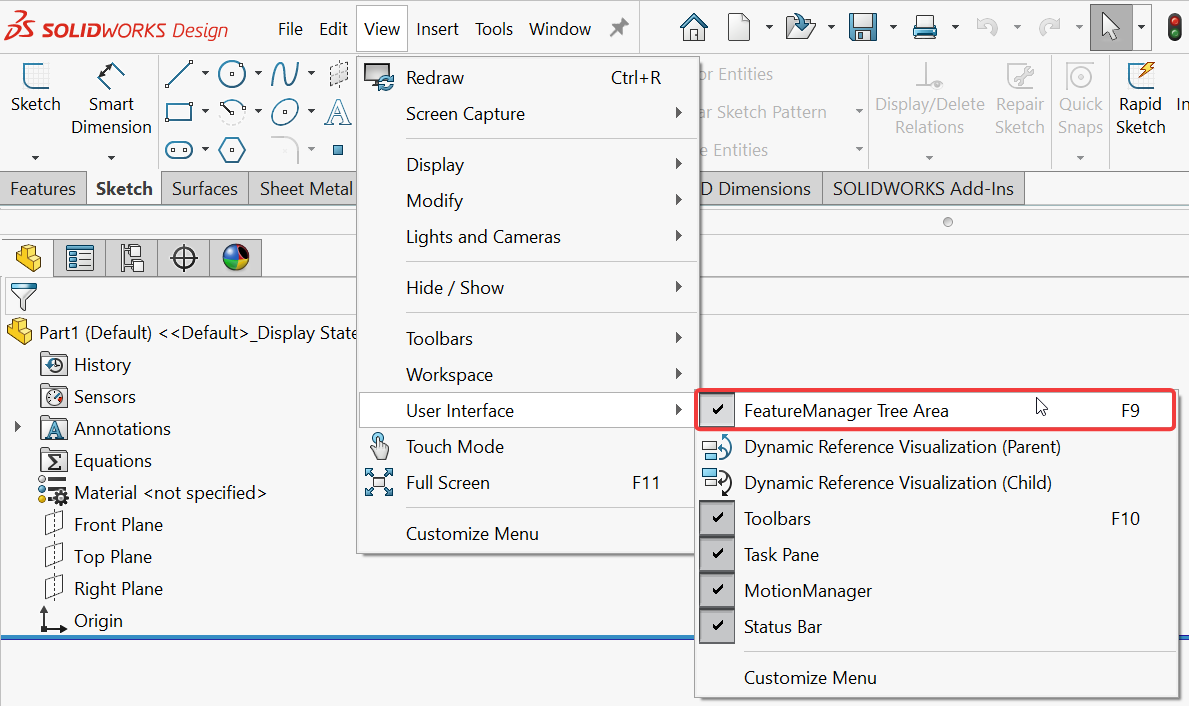The width and height of the screenshot is (1189, 706).
Task: Click the Home icon in the top toolbar
Action: [x=694, y=28]
